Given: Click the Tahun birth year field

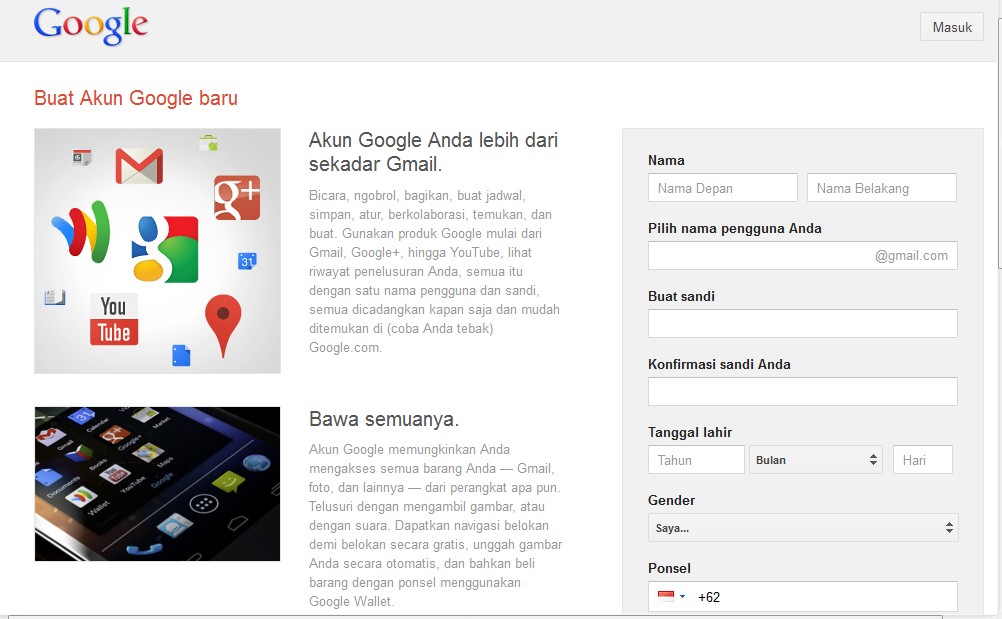Looking at the screenshot, I should 696,459.
